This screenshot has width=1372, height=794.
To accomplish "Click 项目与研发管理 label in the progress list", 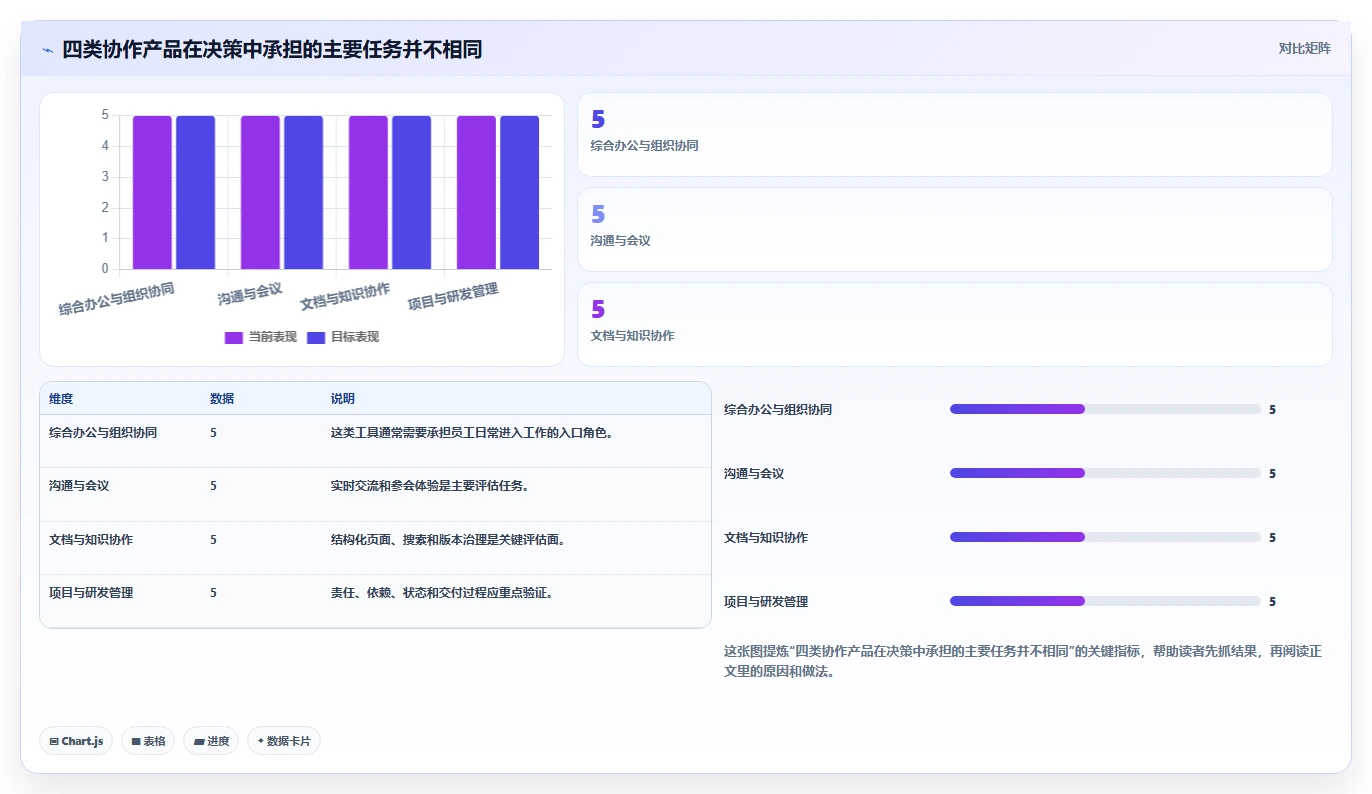I will click(766, 602).
